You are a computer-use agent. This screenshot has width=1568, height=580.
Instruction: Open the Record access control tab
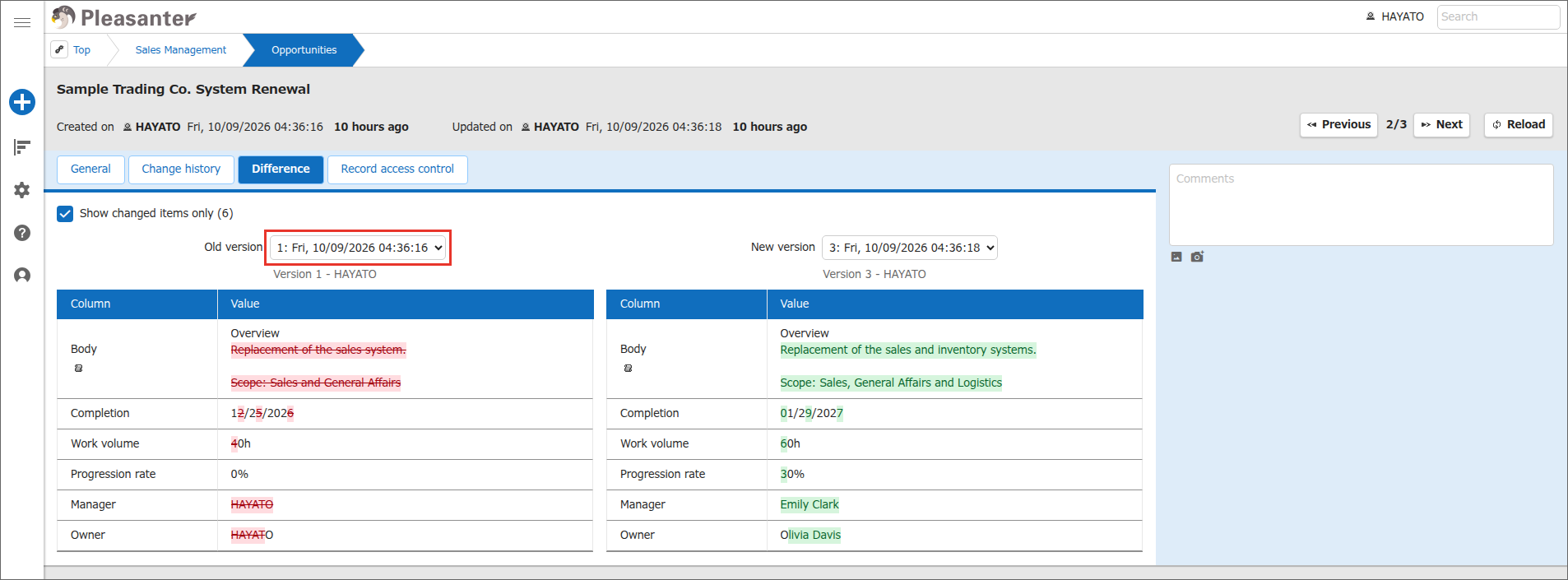[397, 169]
